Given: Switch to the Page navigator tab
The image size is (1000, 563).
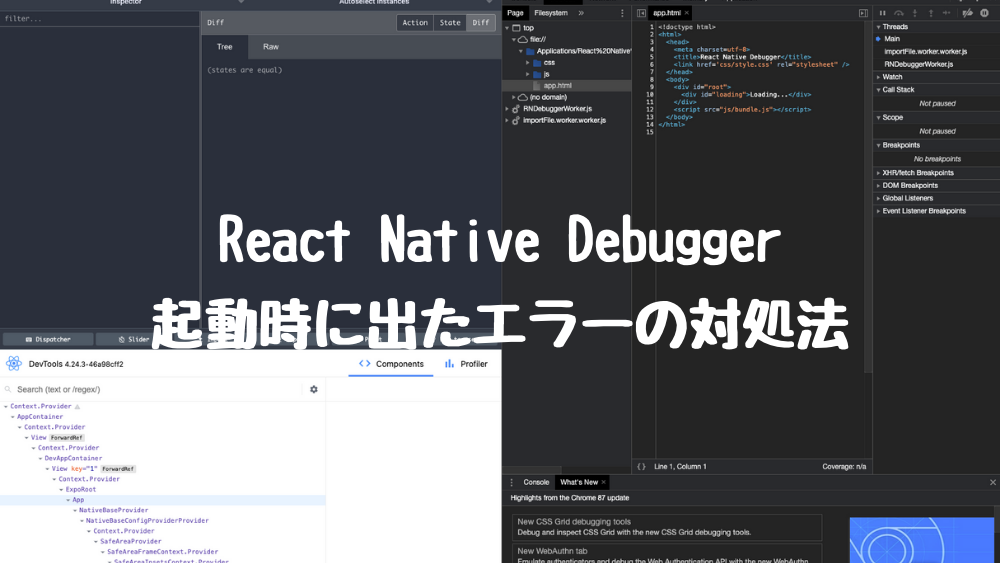Looking at the screenshot, I should (515, 13).
